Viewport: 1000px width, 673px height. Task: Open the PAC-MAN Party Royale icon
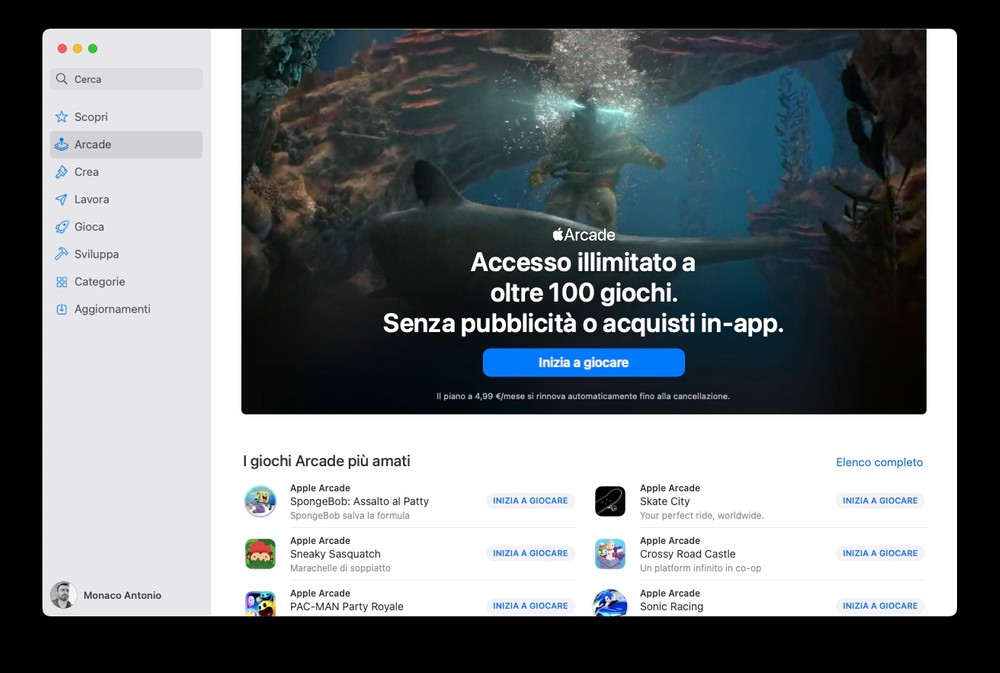260,603
